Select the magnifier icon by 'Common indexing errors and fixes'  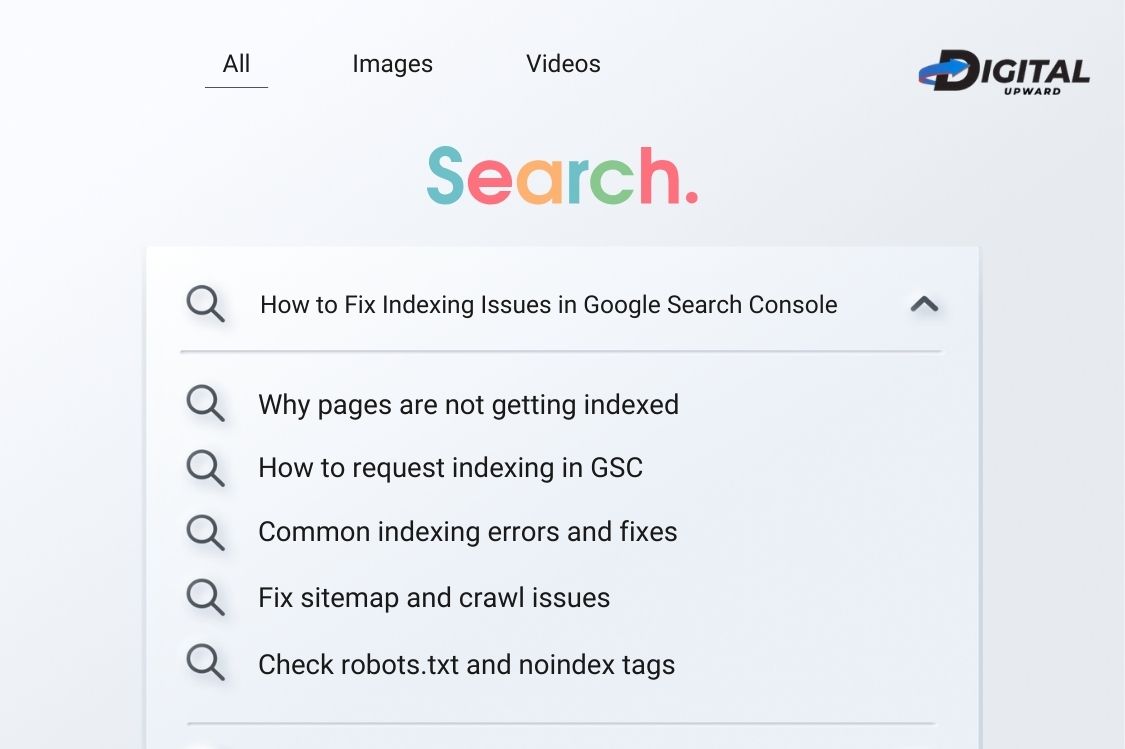tap(205, 531)
